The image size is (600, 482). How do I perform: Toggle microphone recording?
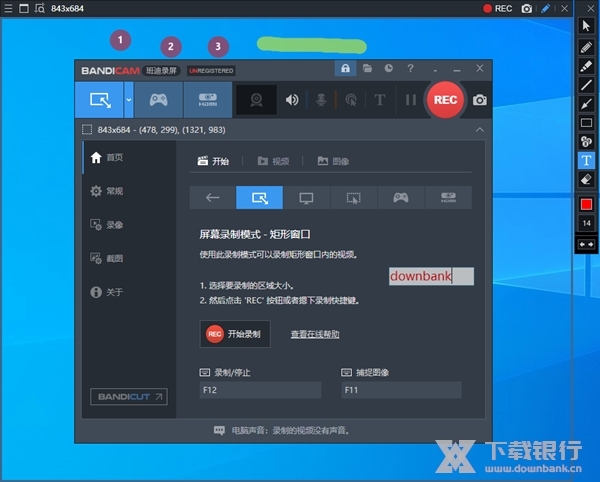321,100
